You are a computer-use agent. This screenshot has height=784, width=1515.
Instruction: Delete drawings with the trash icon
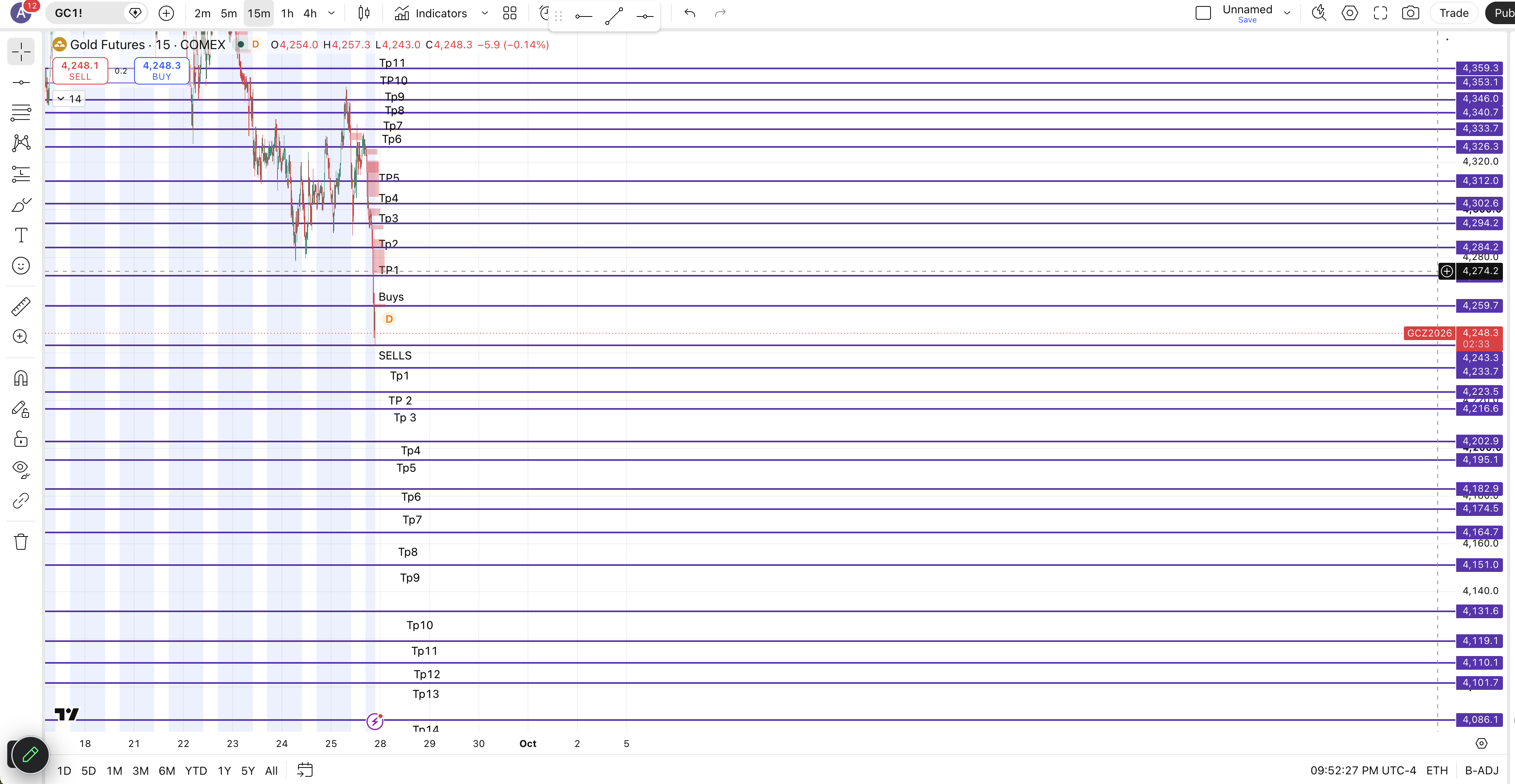pyautogui.click(x=21, y=541)
